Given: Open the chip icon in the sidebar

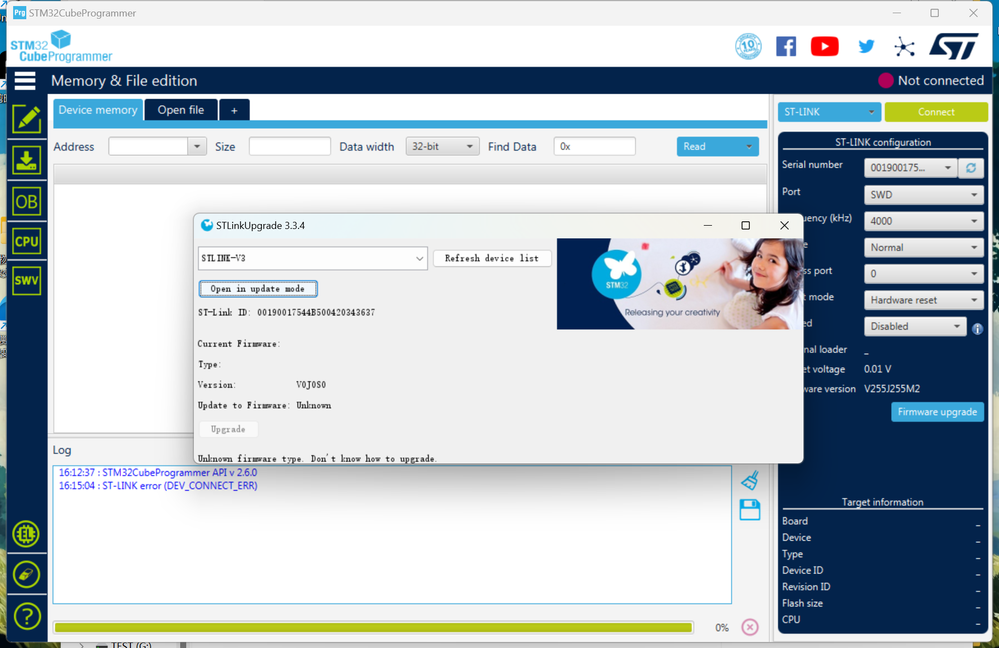Looking at the screenshot, I should [x=26, y=534].
